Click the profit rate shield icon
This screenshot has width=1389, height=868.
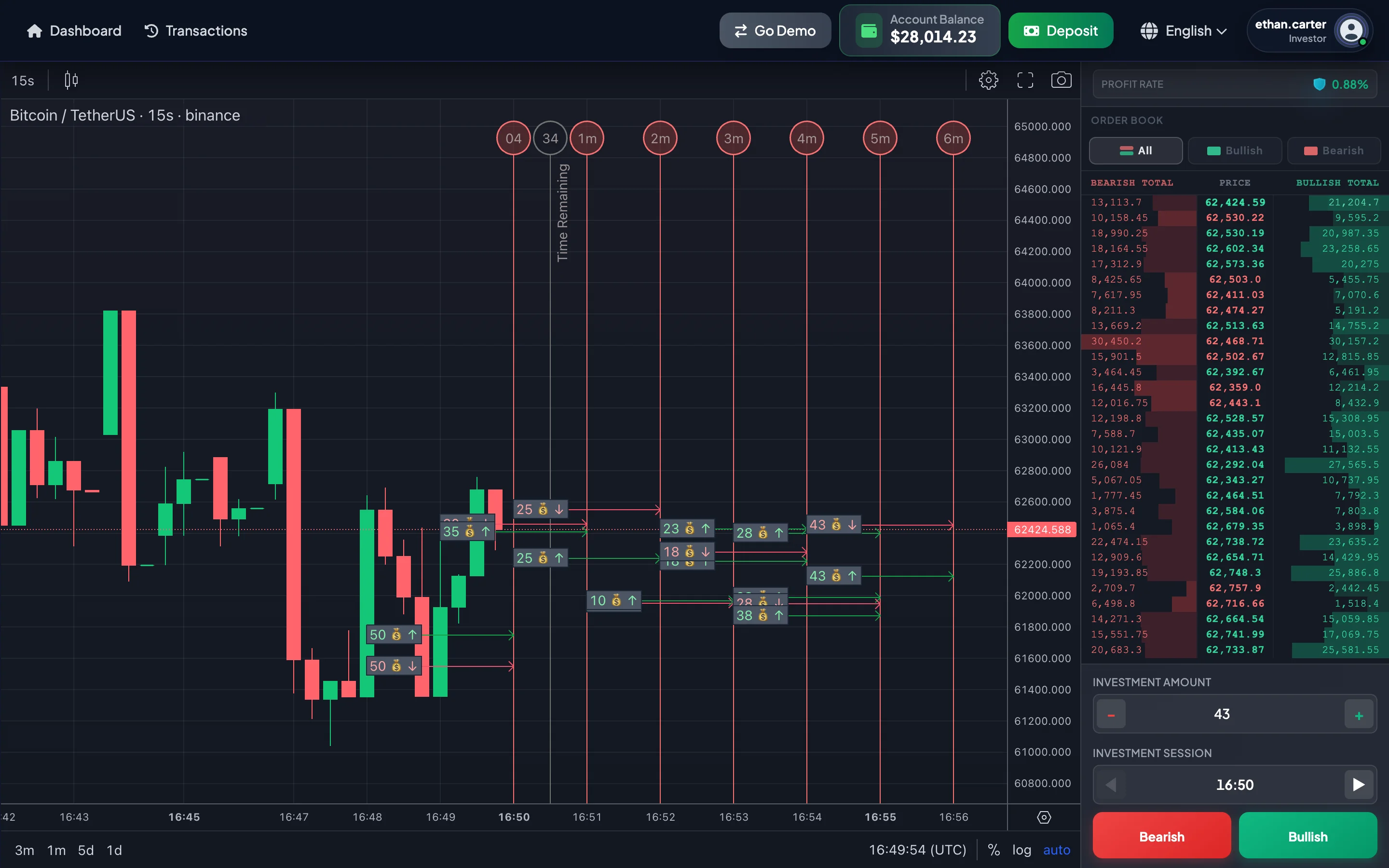point(1320,84)
